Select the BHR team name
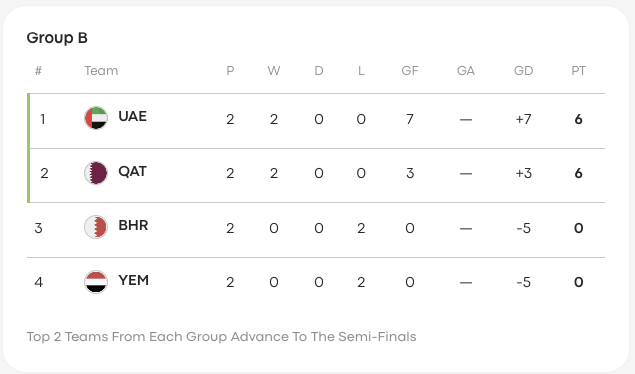 133,225
